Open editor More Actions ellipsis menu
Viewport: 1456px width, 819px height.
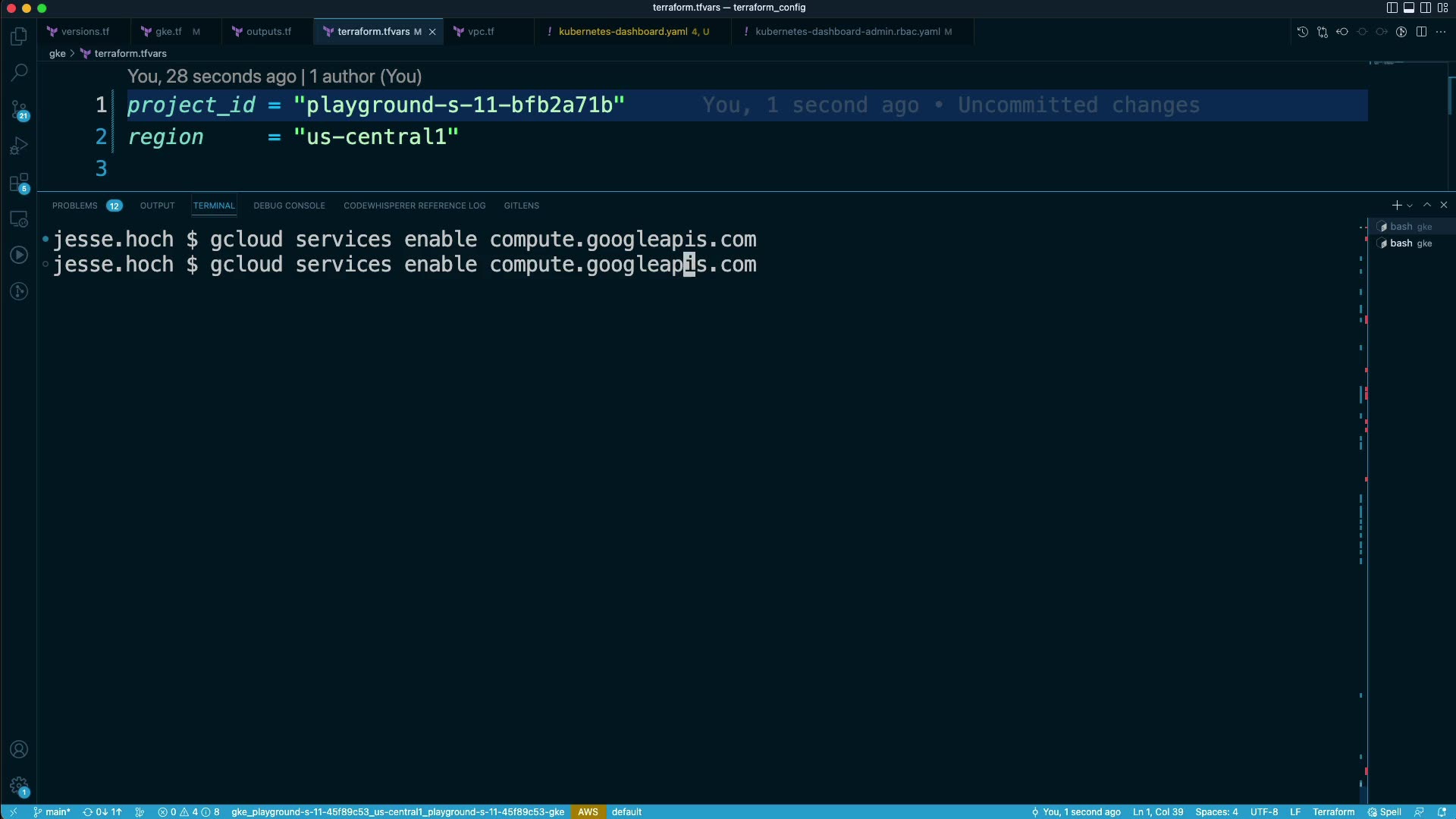pyautogui.click(x=1441, y=32)
